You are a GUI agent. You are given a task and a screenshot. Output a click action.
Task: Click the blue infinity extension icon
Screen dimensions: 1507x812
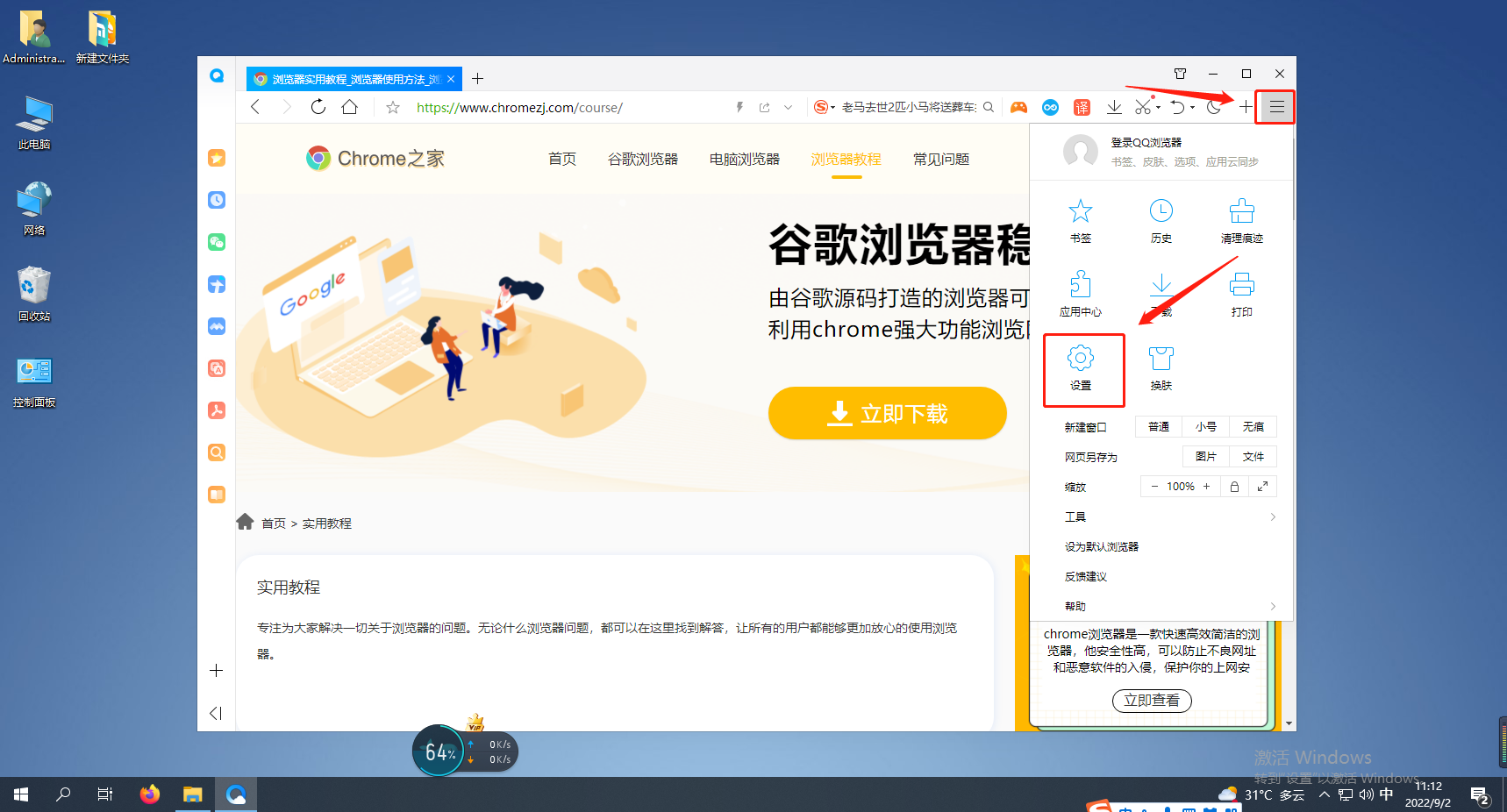click(1050, 107)
